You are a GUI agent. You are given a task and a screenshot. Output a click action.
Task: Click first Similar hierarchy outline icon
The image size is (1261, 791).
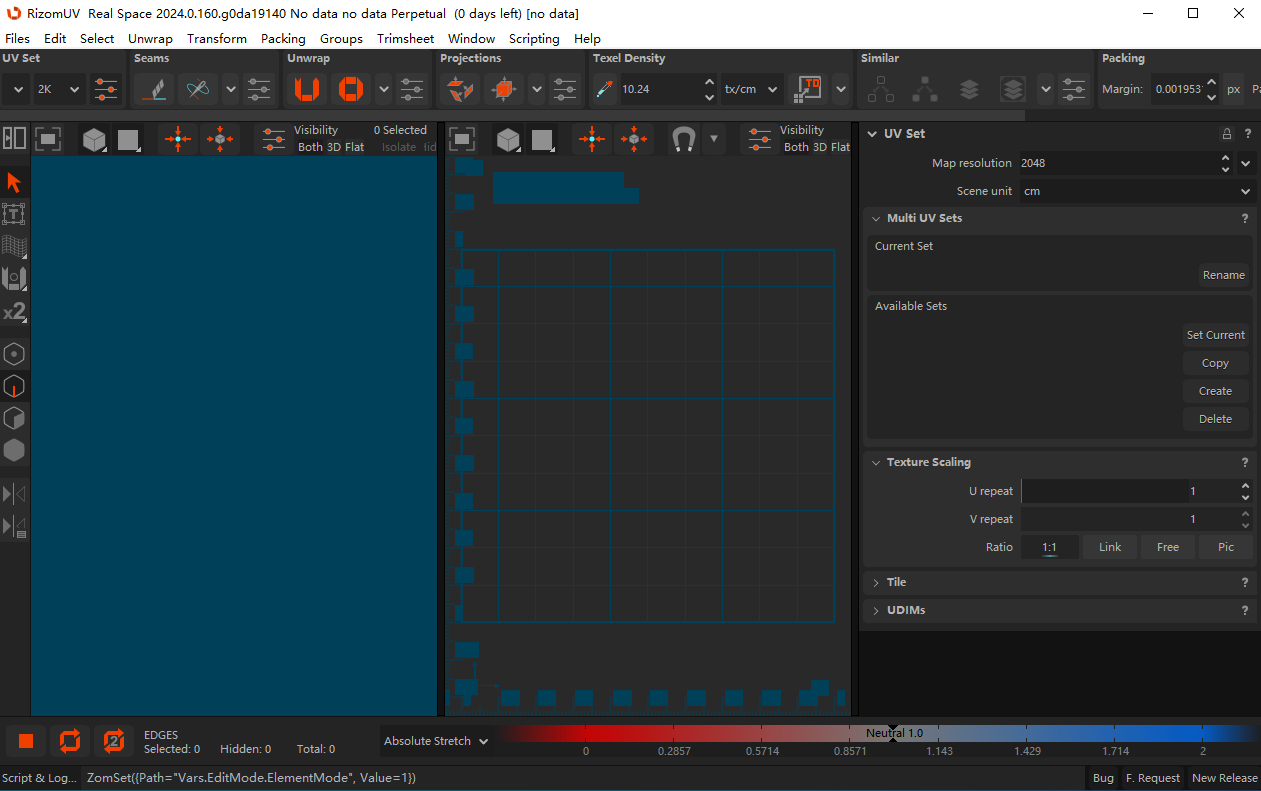coord(881,89)
